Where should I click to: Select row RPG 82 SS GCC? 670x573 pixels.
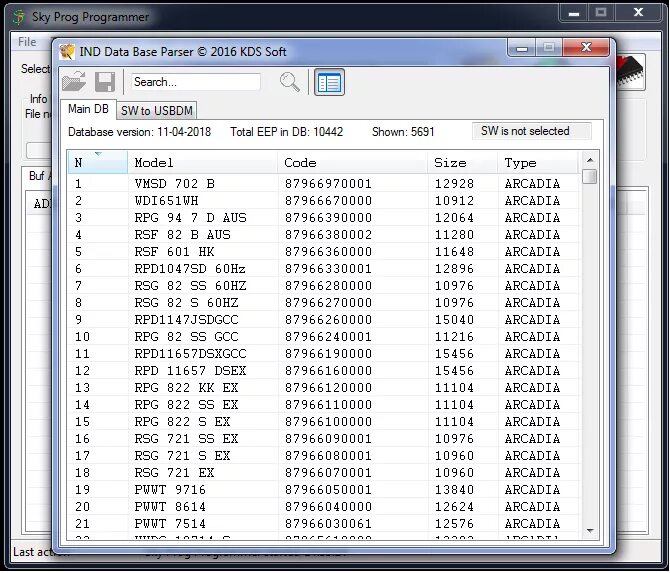(x=323, y=337)
